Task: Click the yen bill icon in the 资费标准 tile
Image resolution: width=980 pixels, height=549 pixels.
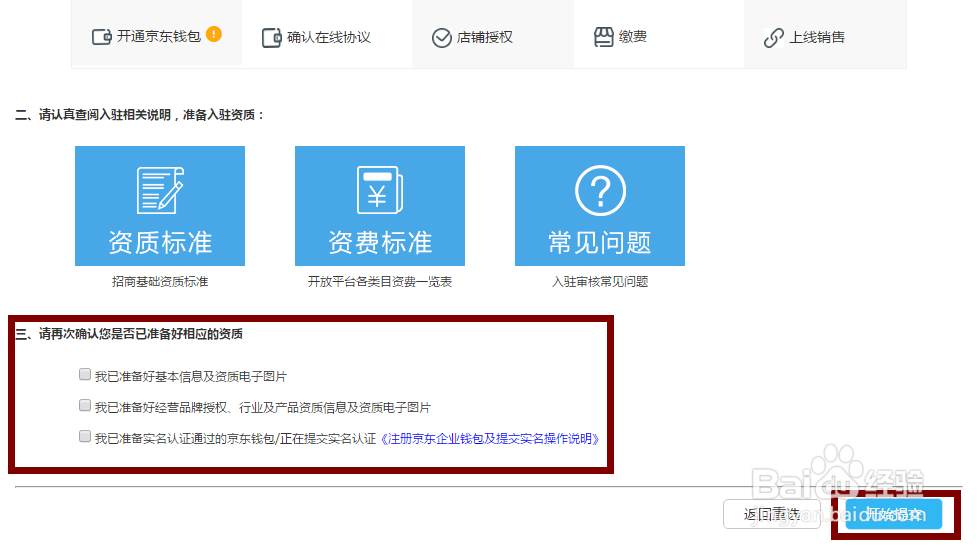Action: (380, 190)
